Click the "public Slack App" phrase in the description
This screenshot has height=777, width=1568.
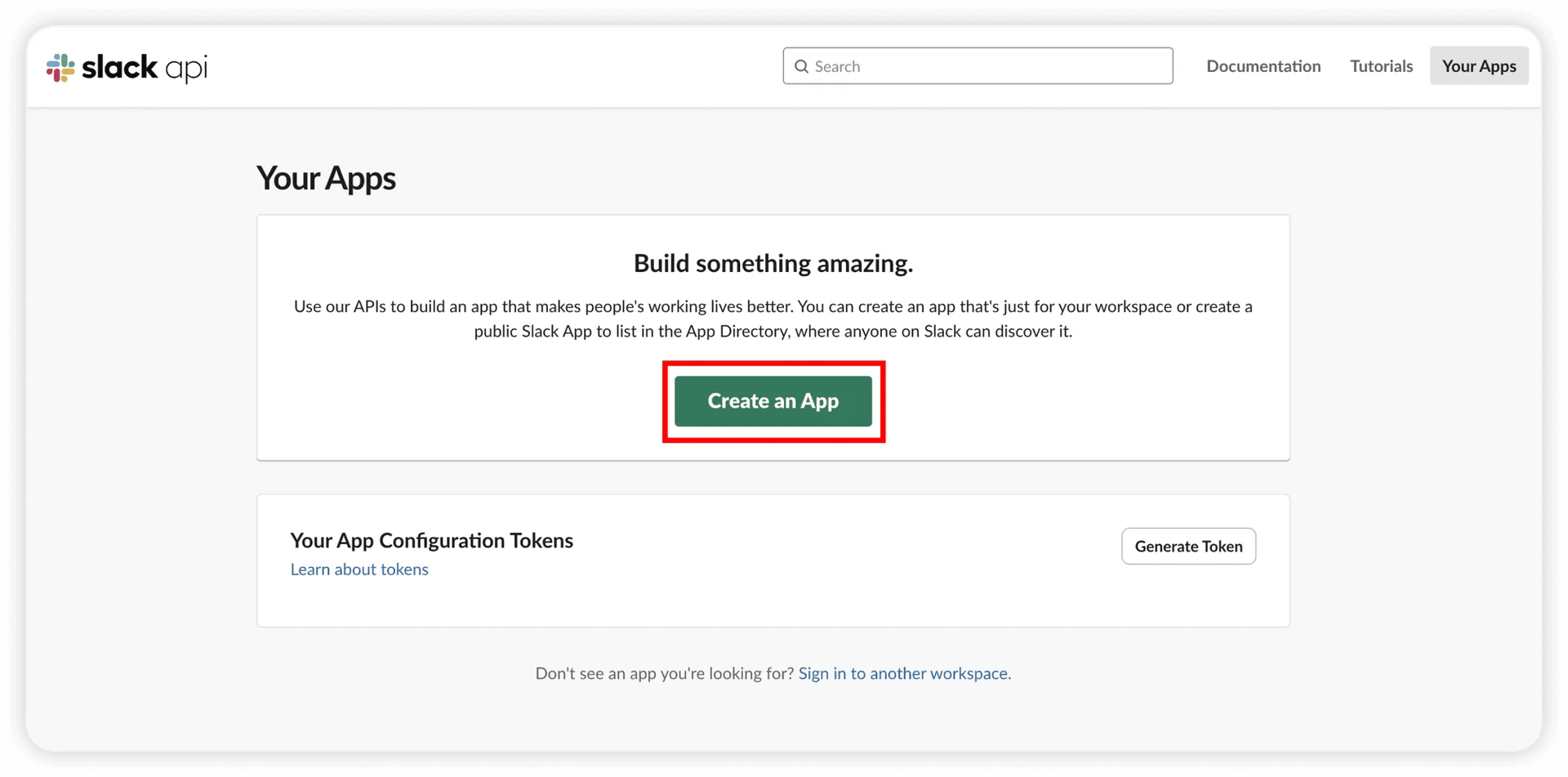[x=532, y=331]
